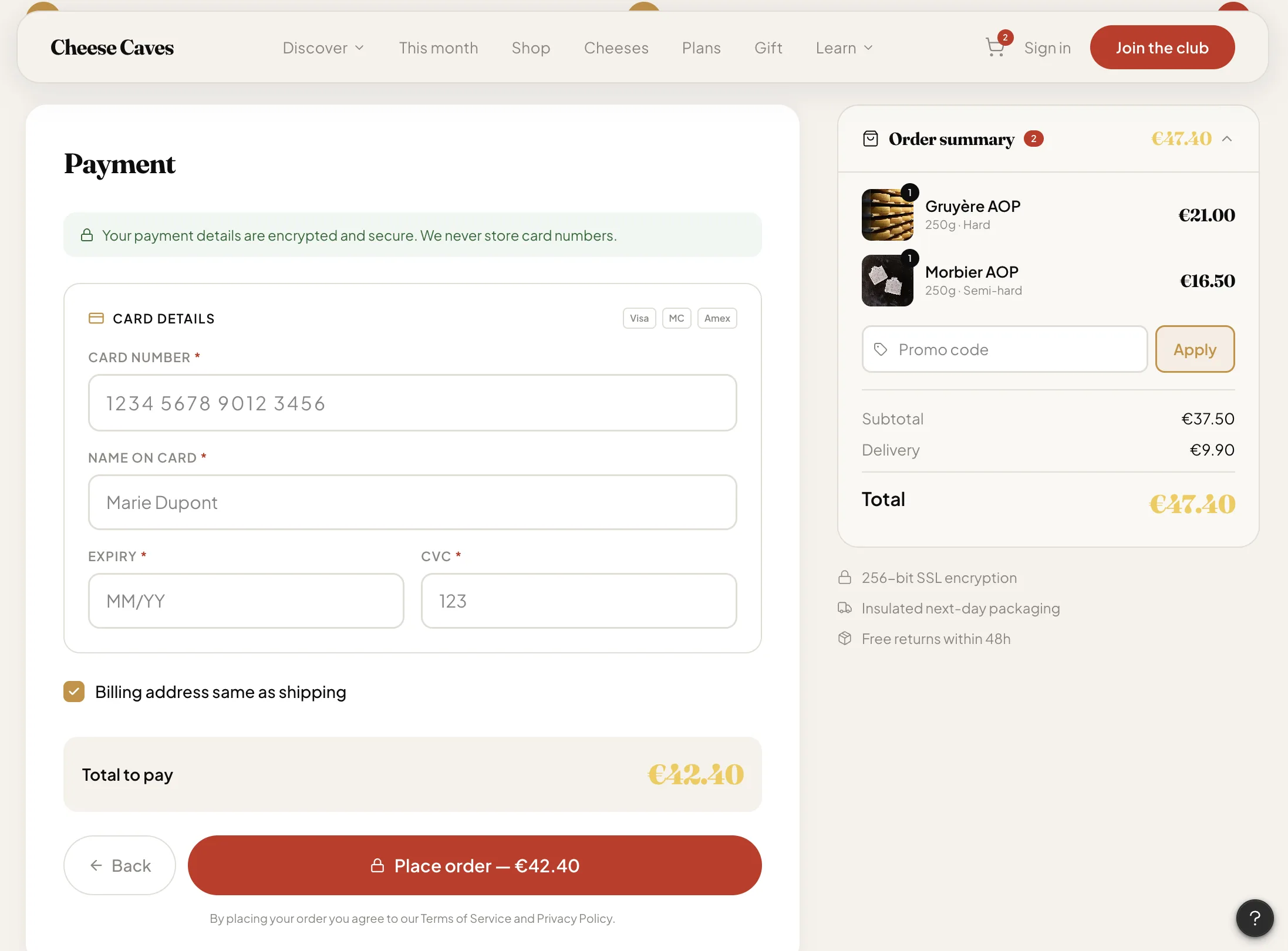Viewport: 1288px width, 951px height.
Task: Click the lock icon in the security banner
Action: point(87,235)
